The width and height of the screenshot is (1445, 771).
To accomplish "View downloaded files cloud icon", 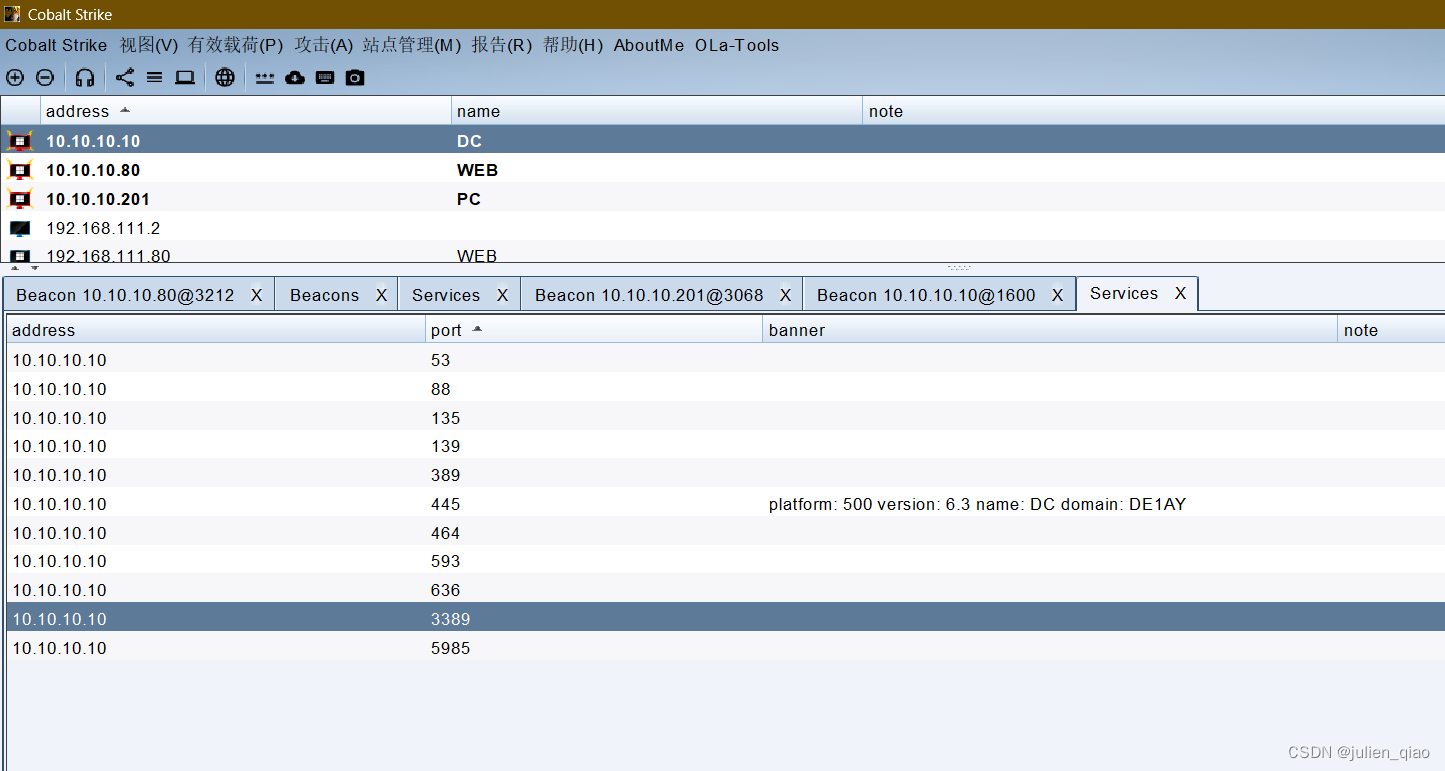I will pyautogui.click(x=295, y=77).
